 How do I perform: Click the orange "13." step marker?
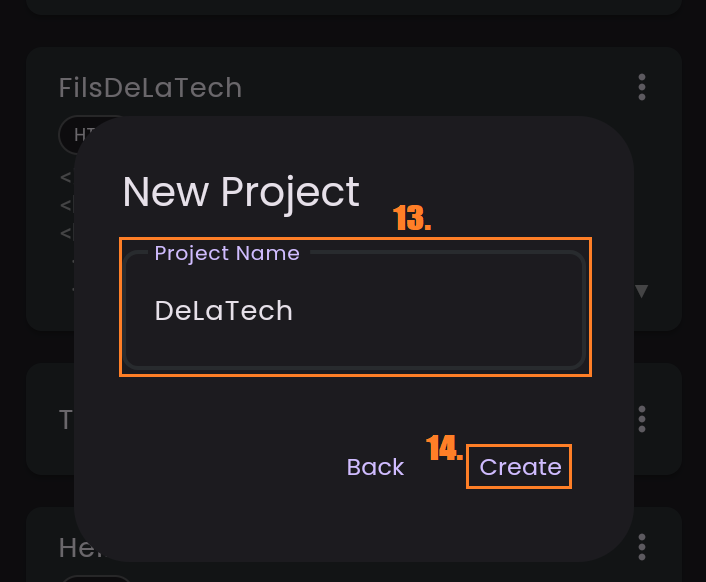click(x=412, y=219)
